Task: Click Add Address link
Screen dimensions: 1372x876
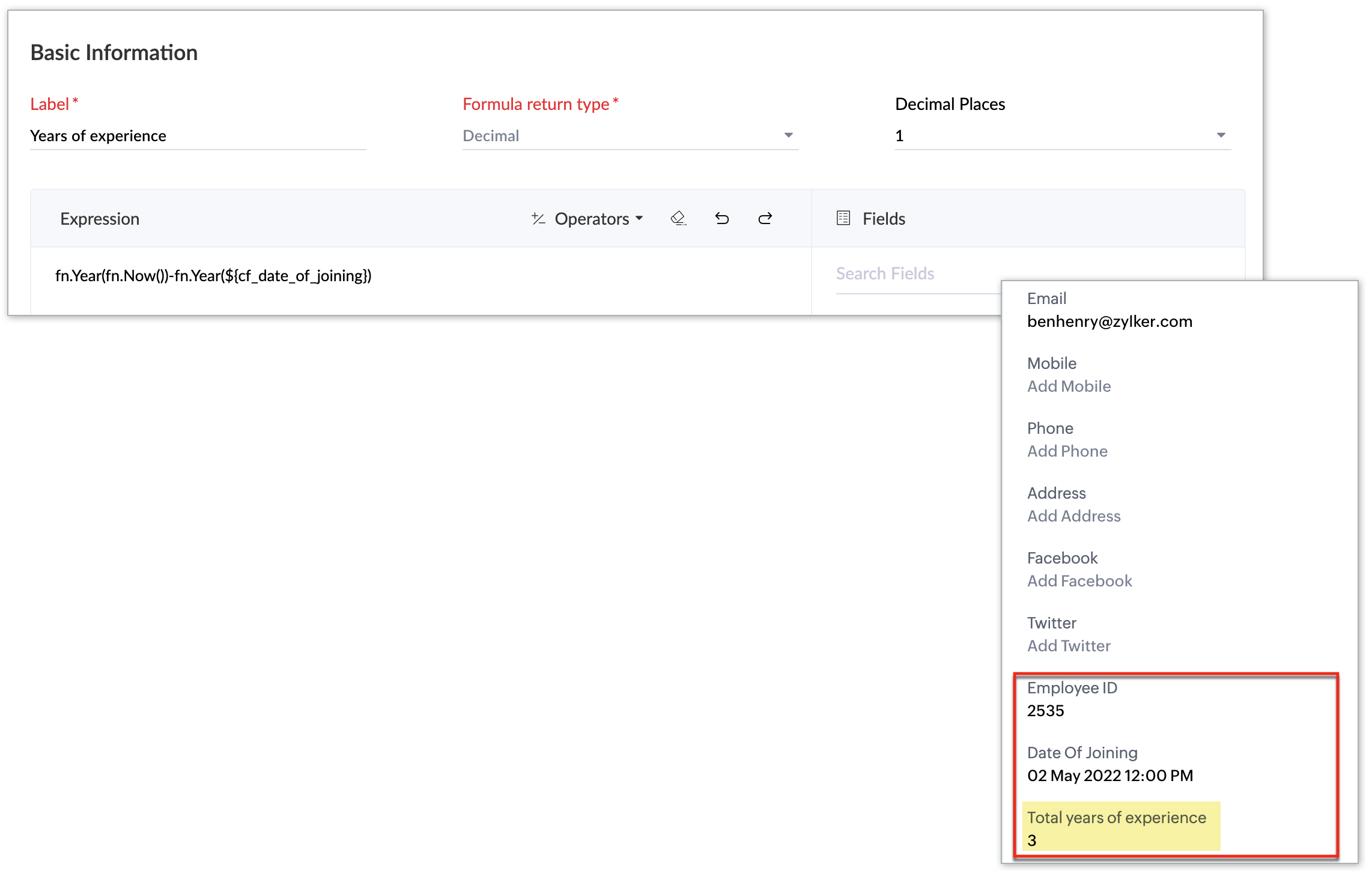Action: [1073, 516]
